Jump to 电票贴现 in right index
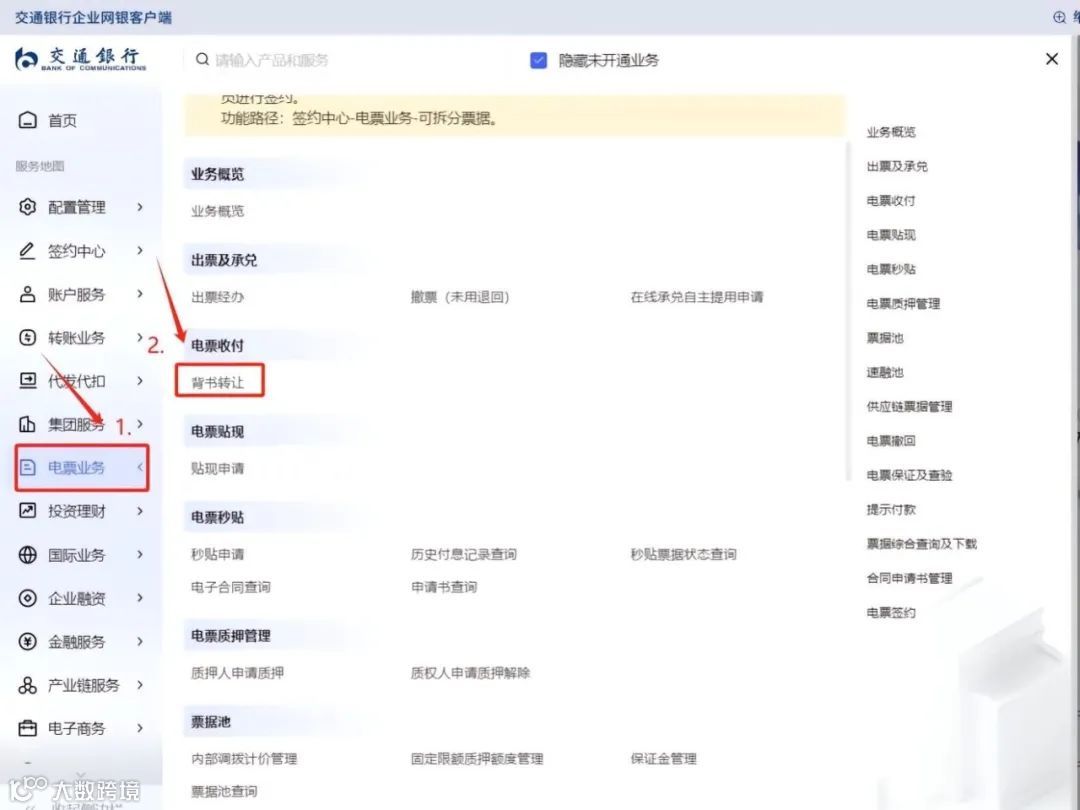 pos(891,235)
